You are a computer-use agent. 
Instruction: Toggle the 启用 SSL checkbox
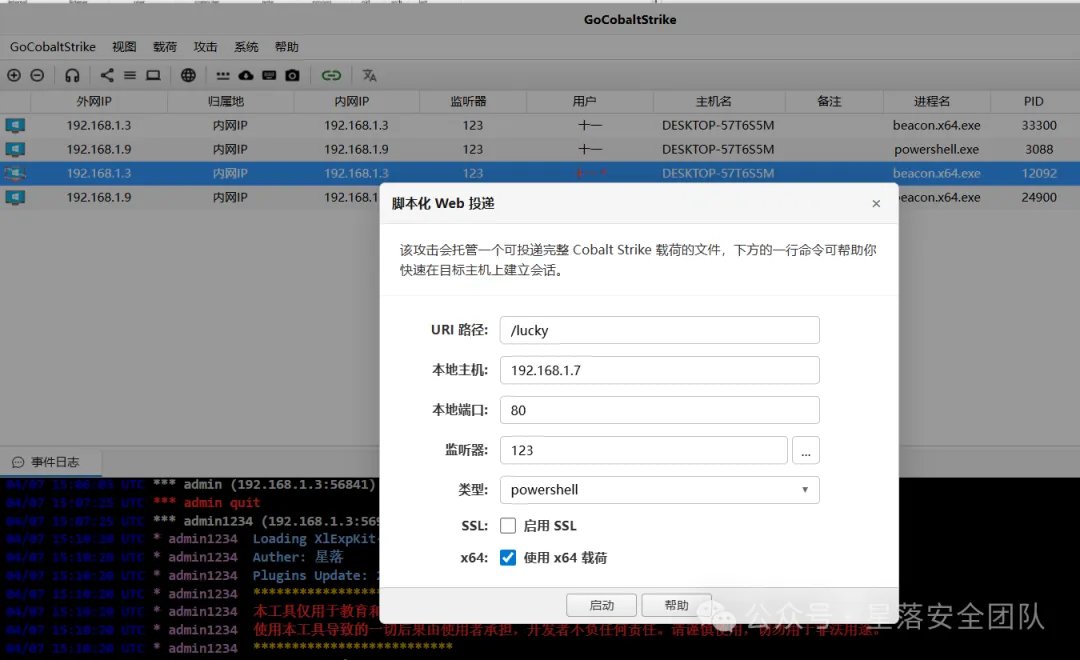508,526
